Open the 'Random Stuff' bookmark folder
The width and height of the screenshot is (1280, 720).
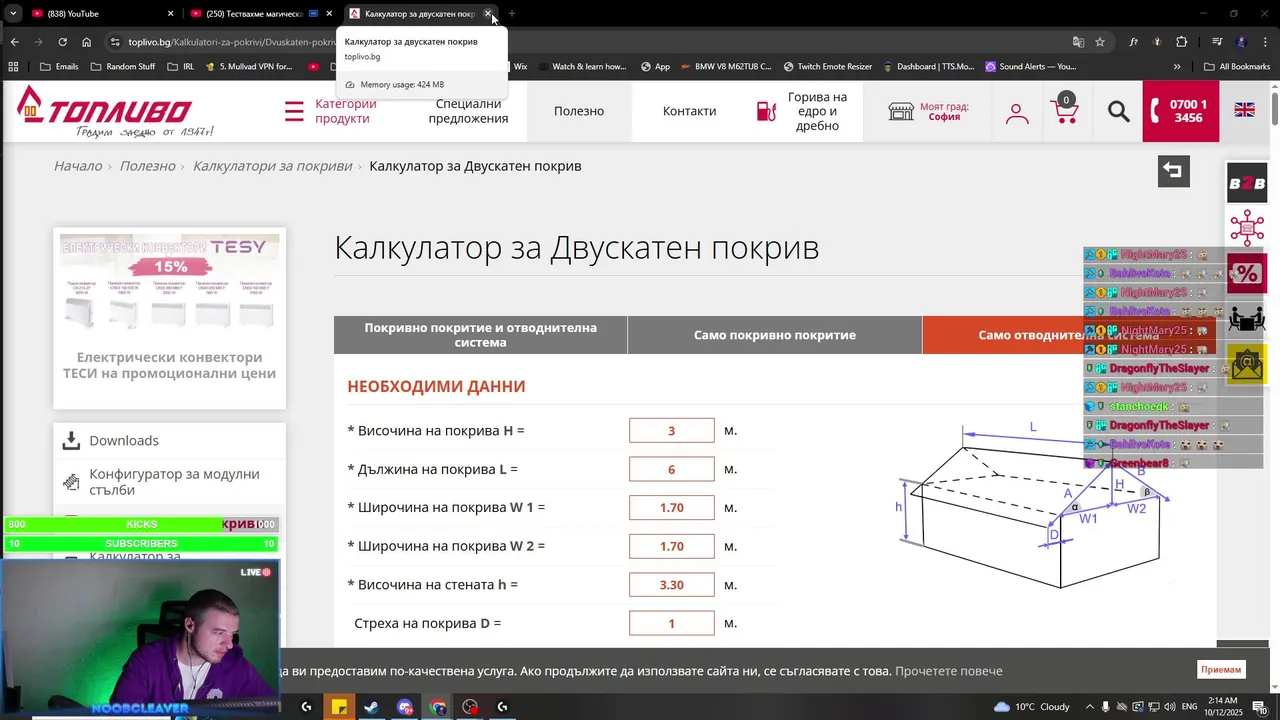pos(122,67)
